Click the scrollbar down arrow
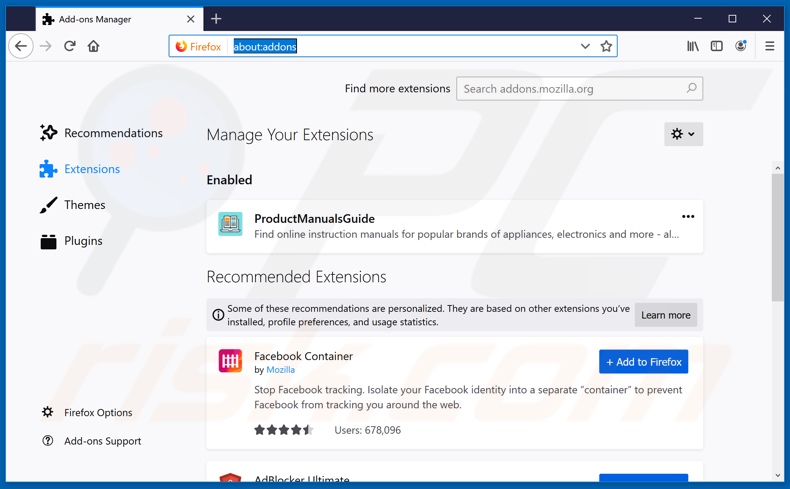Image resolution: width=790 pixels, height=489 pixels. click(x=777, y=475)
